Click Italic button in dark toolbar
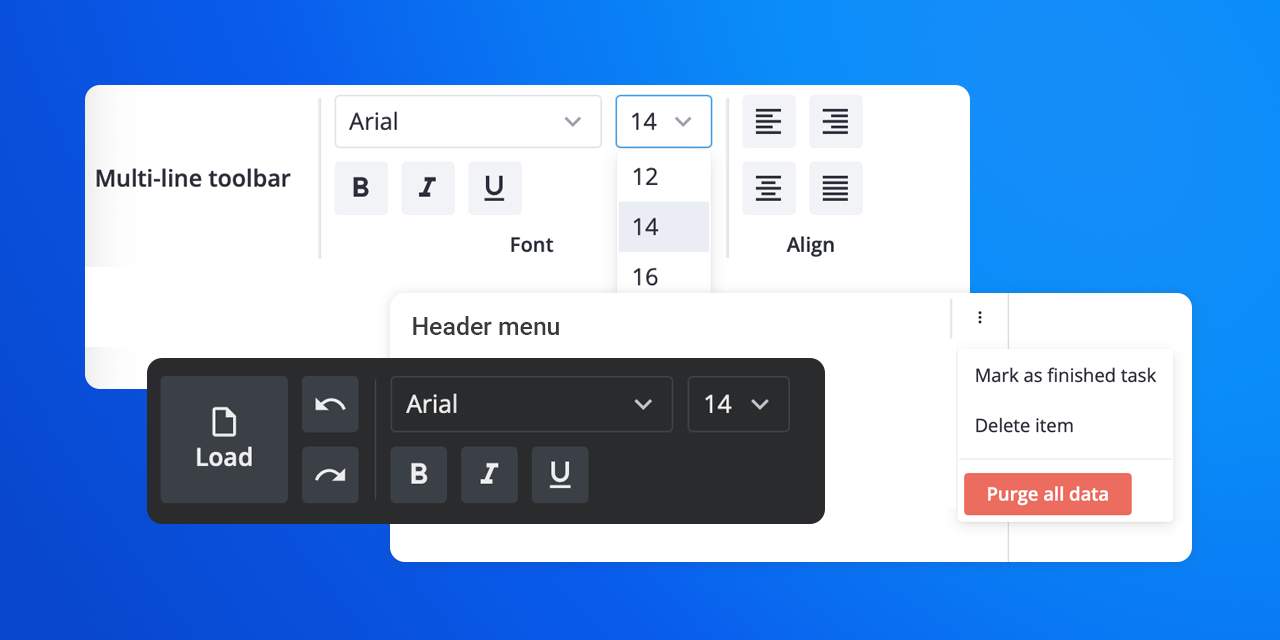This screenshot has width=1280, height=640. (x=489, y=475)
